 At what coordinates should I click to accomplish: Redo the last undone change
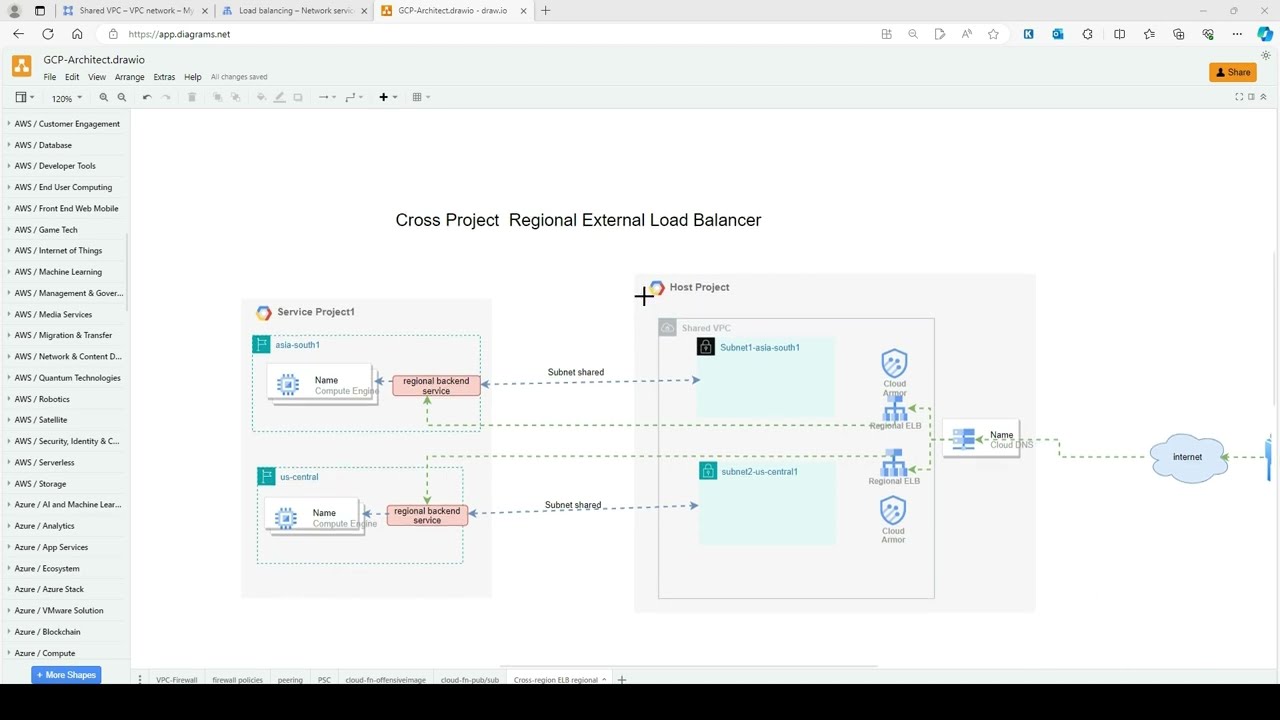pyautogui.click(x=166, y=97)
